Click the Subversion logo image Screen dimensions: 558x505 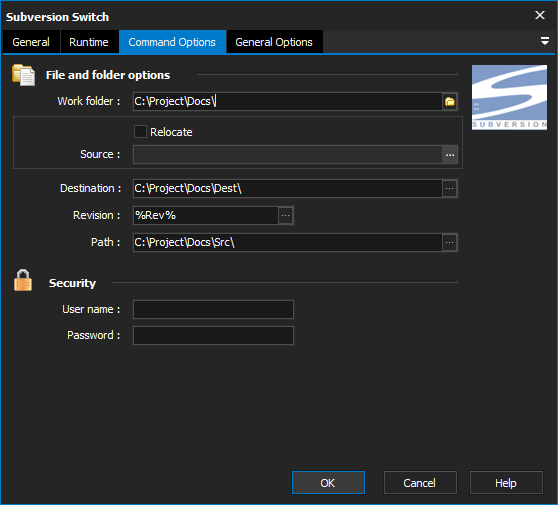point(509,97)
